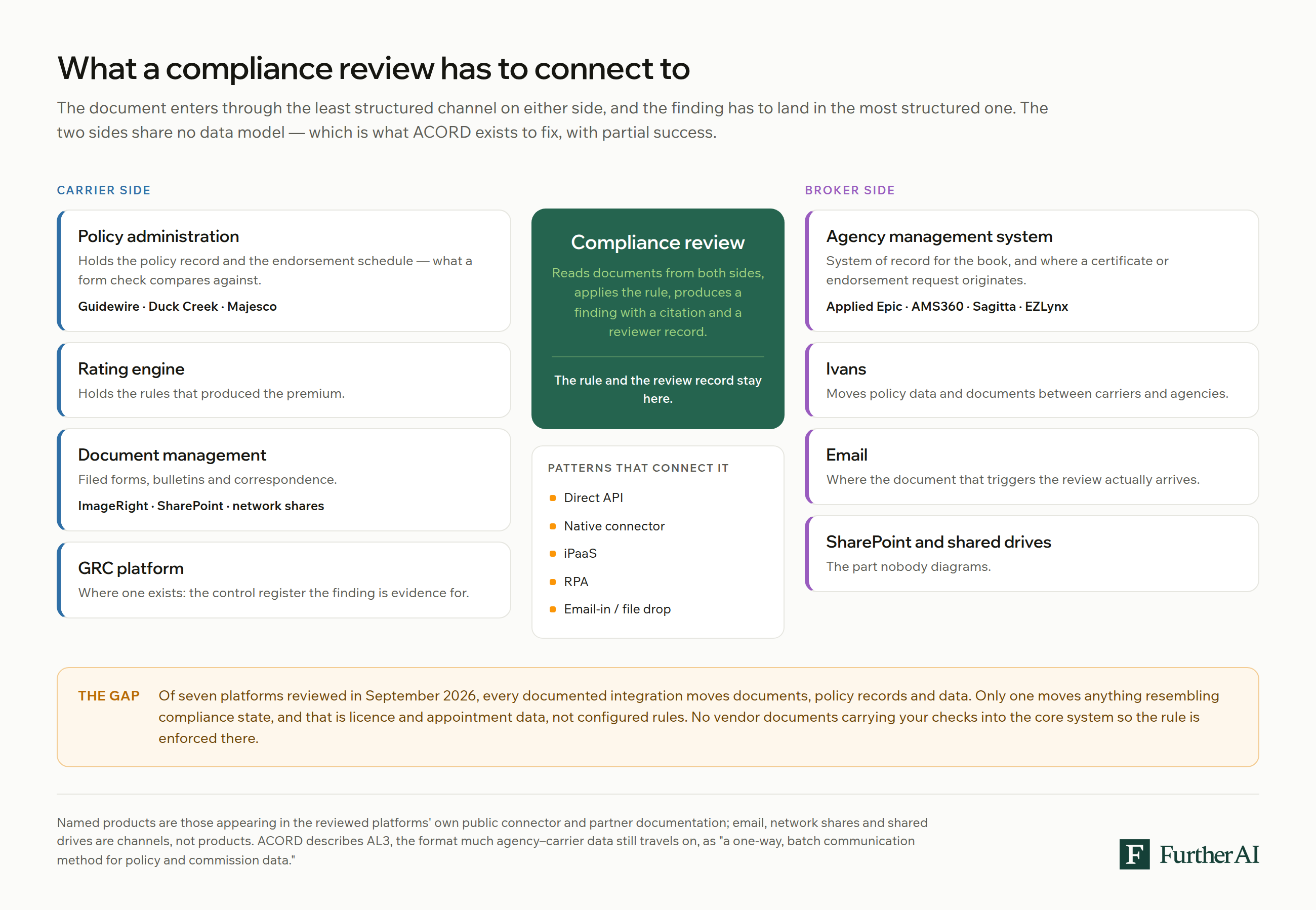The width and height of the screenshot is (1316, 910).
Task: Select the SharePoint and shared drives heading
Action: click(938, 542)
